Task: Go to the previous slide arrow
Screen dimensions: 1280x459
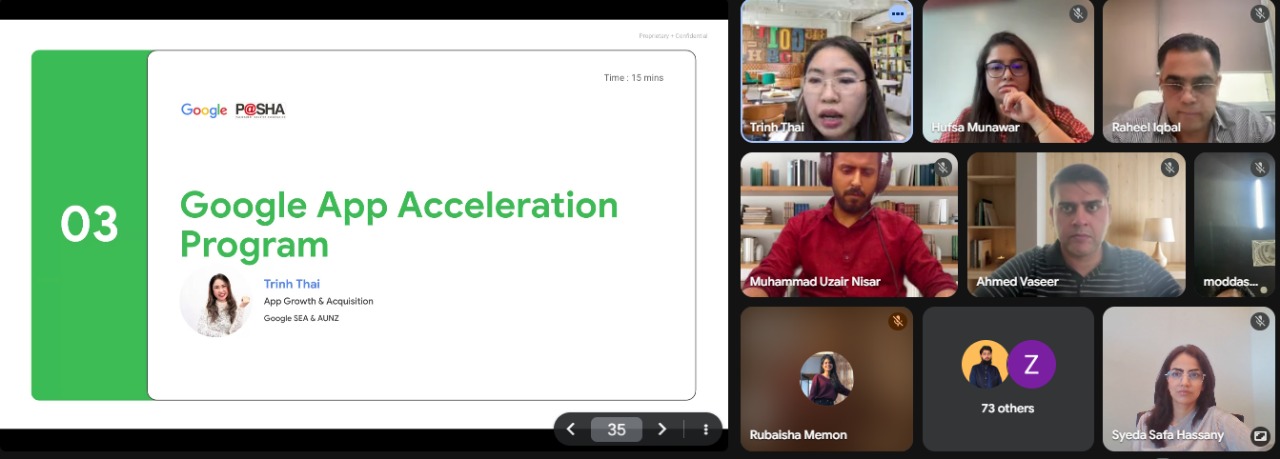Action: (571, 429)
